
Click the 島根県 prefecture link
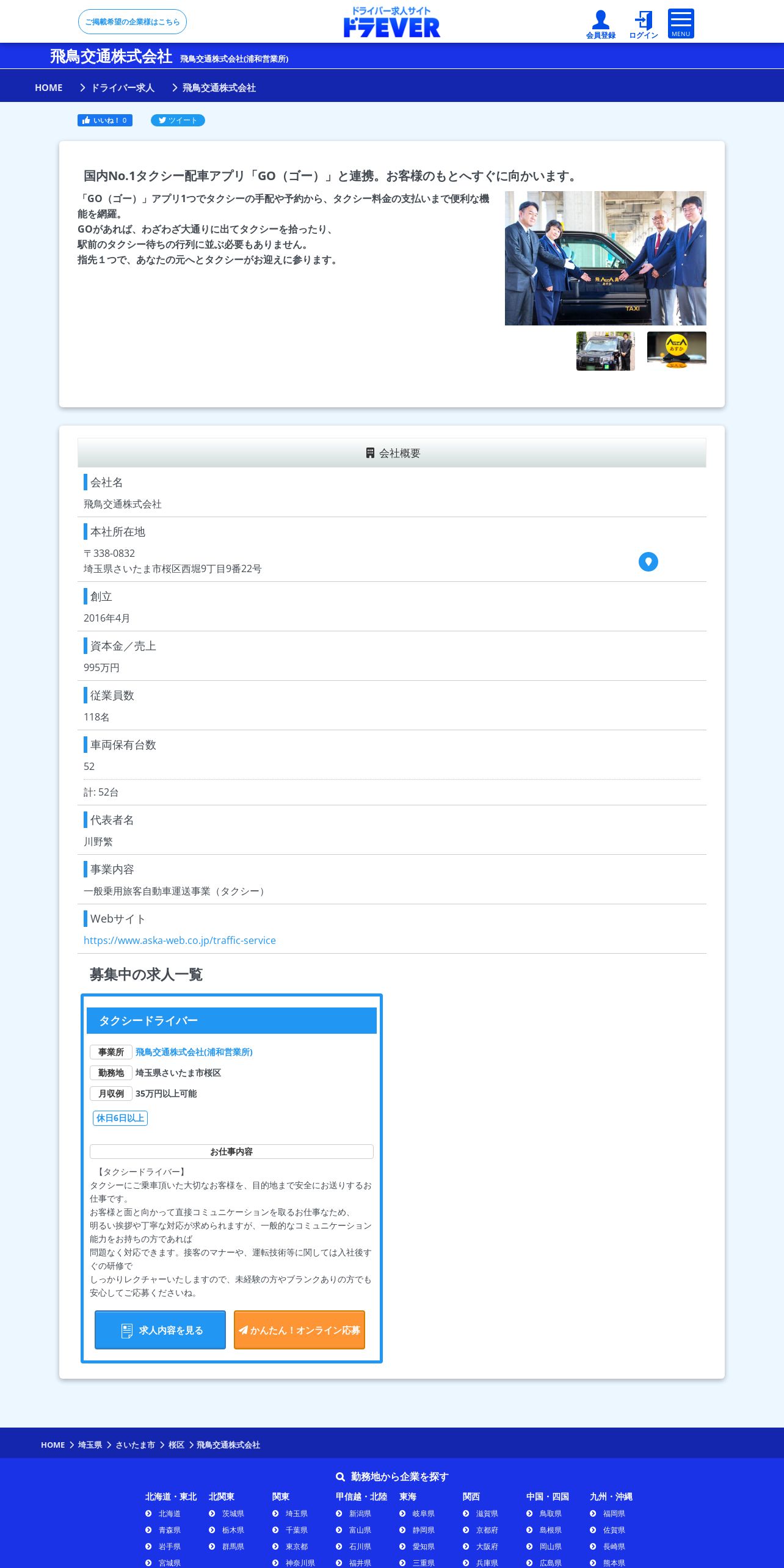pyautogui.click(x=551, y=1530)
